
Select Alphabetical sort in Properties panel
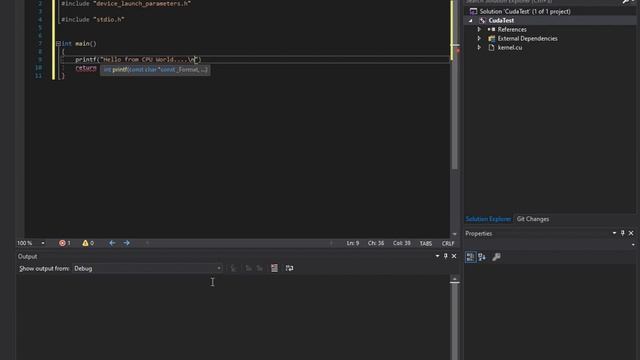click(x=482, y=257)
